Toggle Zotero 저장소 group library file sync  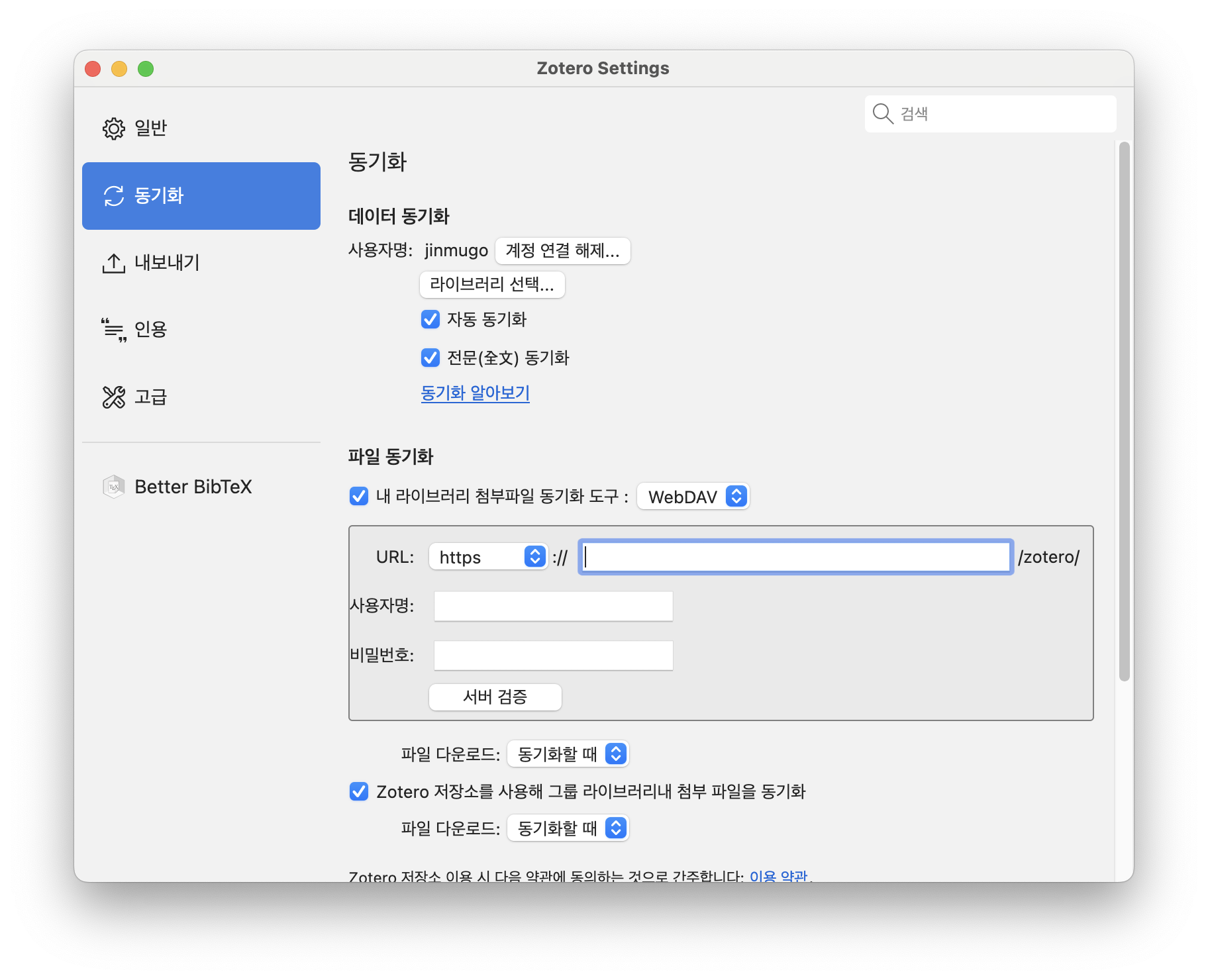tap(359, 791)
